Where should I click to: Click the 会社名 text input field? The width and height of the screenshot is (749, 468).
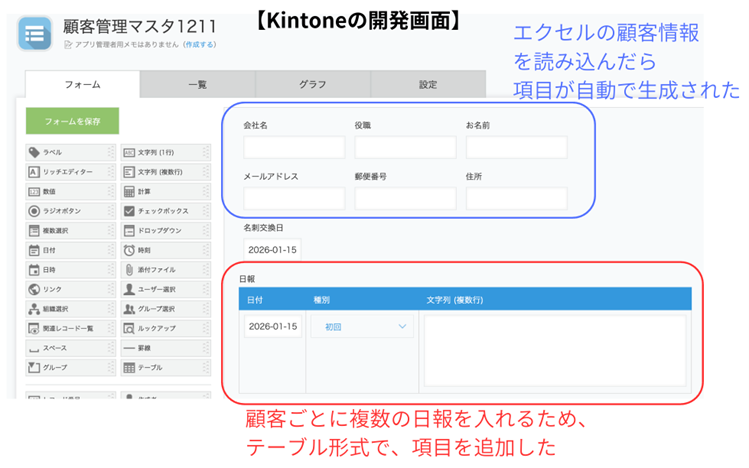(x=280, y=148)
